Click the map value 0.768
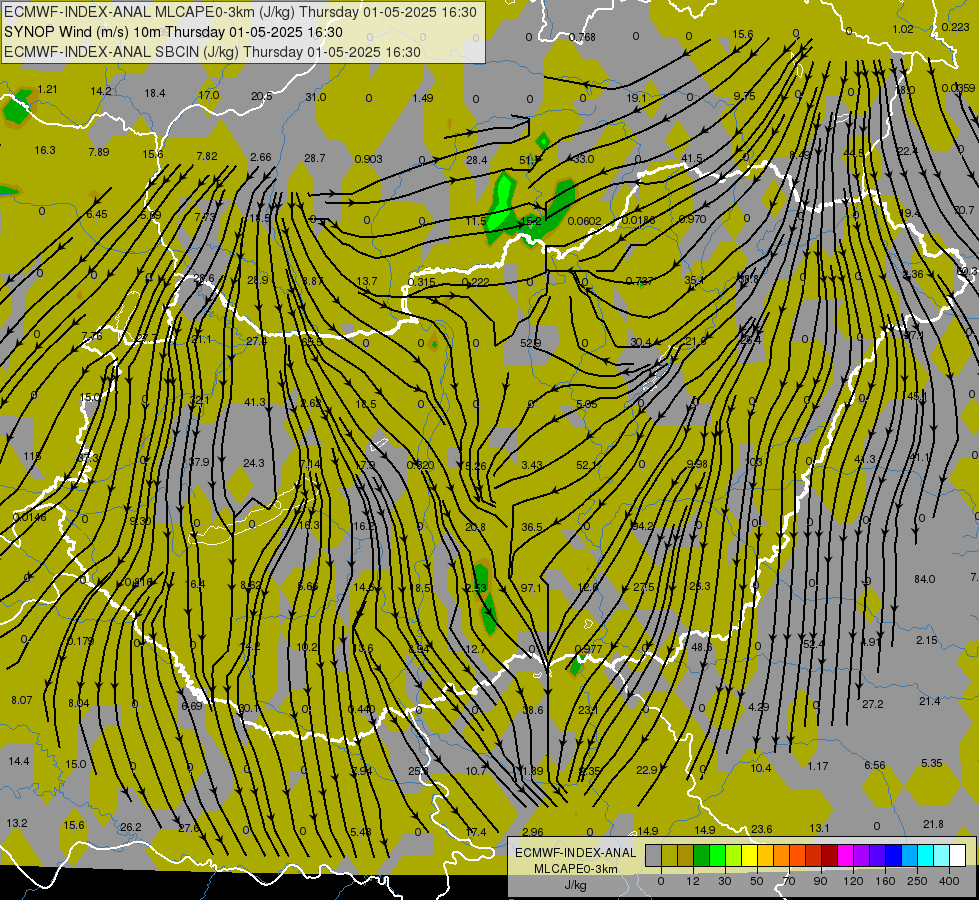This screenshot has width=979, height=900. click(x=582, y=37)
